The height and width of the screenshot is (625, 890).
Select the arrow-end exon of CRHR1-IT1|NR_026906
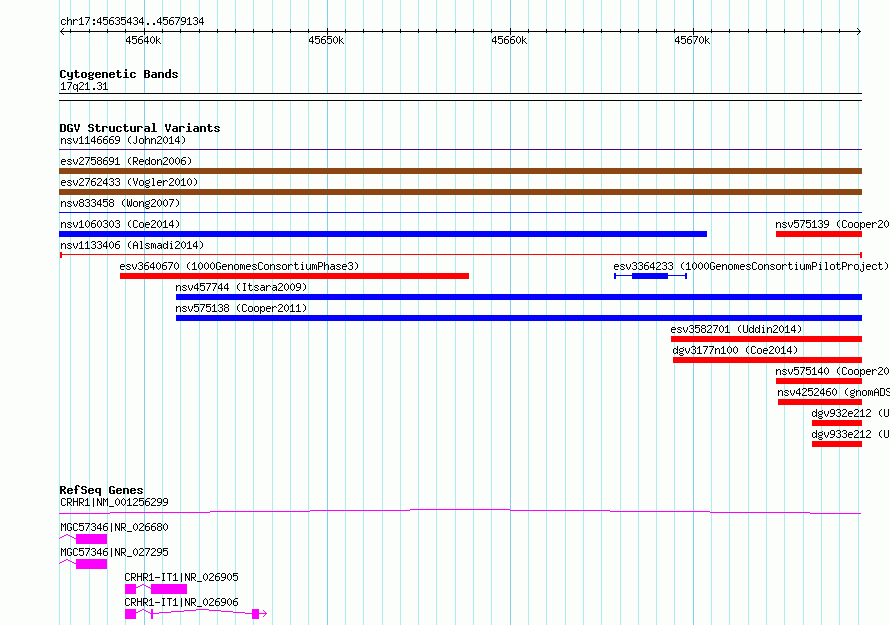click(256, 614)
